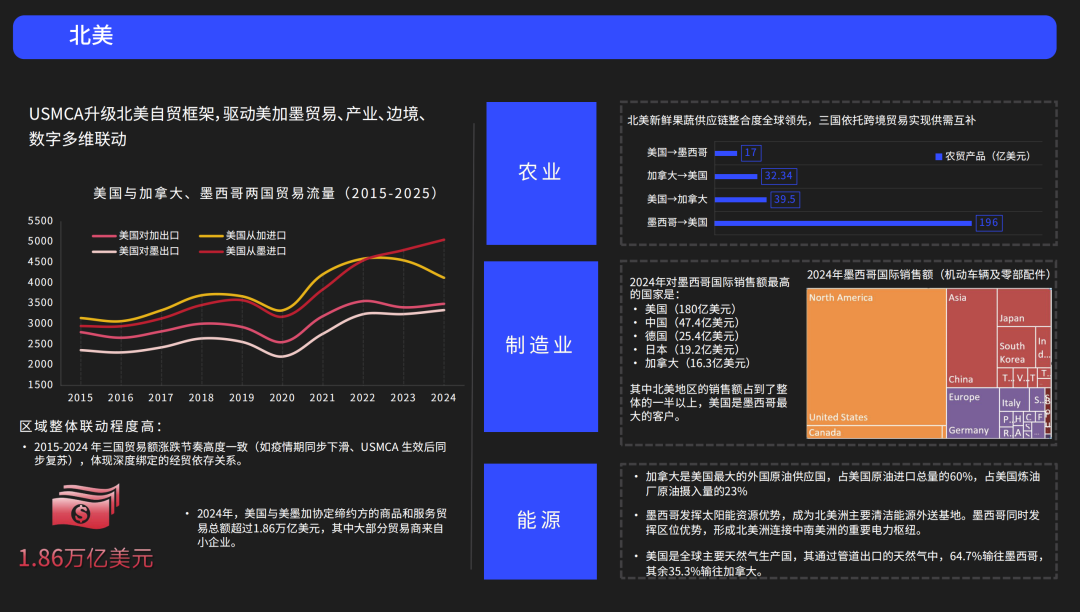This screenshot has height=612, width=1080.
Task: Click the 墨西哥→美国 bar in chart
Action: pyautogui.click(x=843, y=222)
